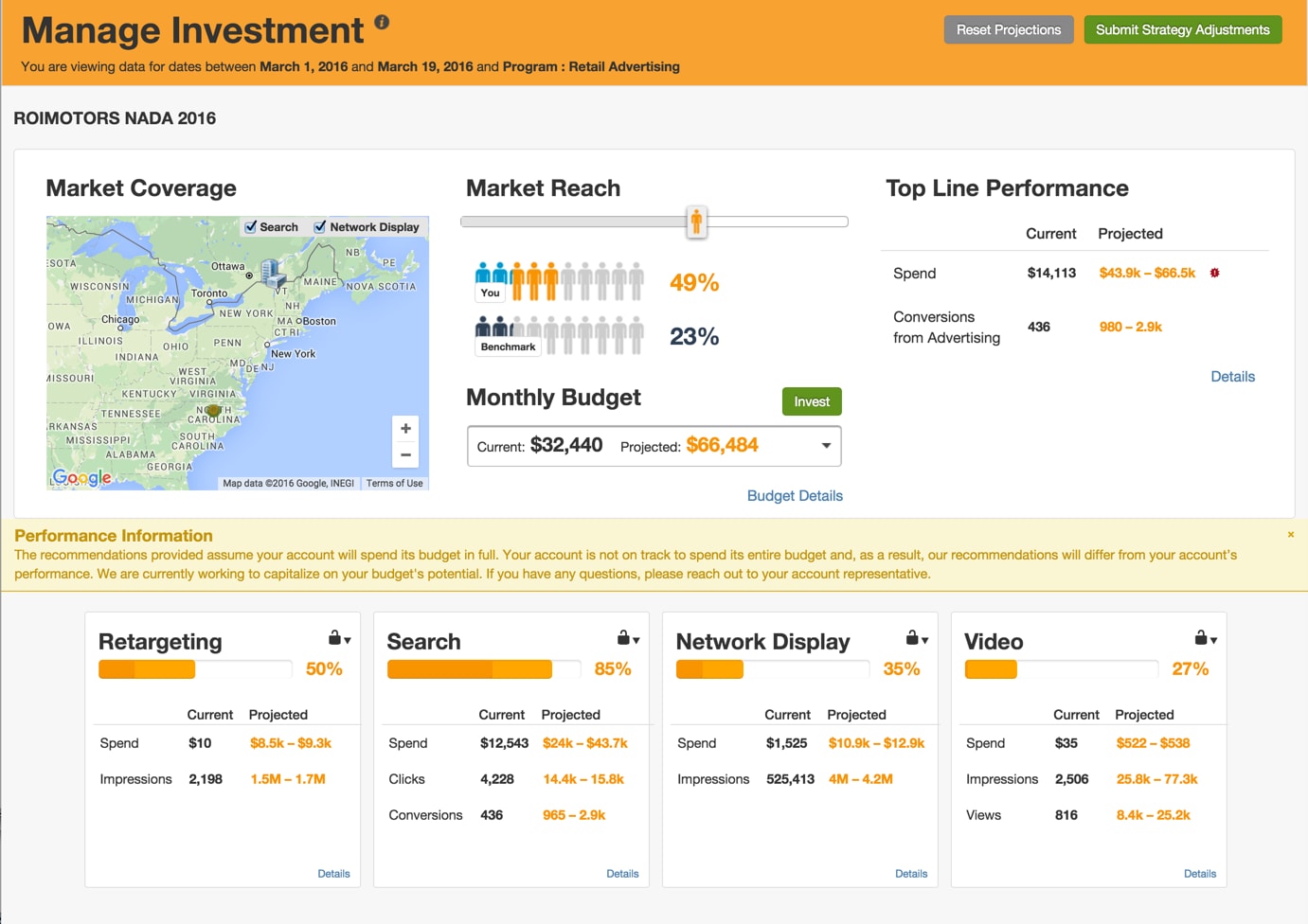
Task: Open the Budget Details link
Action: click(794, 495)
